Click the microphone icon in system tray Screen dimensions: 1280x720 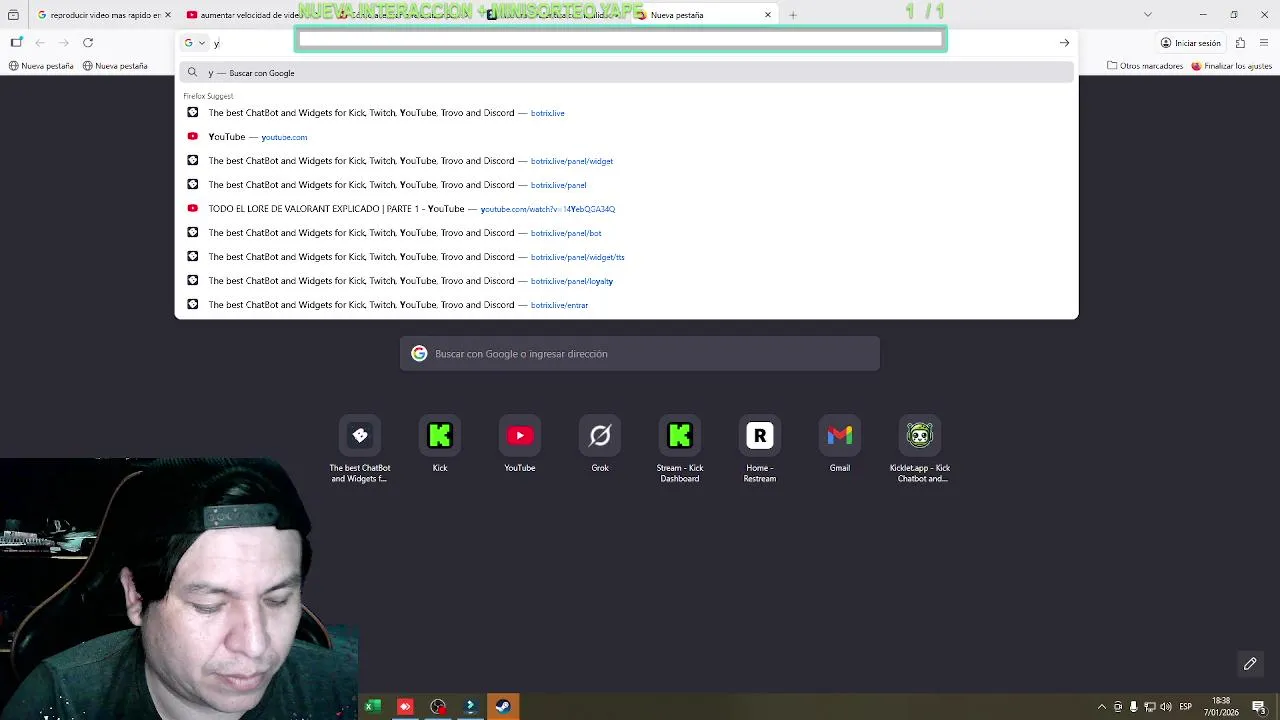click(1134, 707)
